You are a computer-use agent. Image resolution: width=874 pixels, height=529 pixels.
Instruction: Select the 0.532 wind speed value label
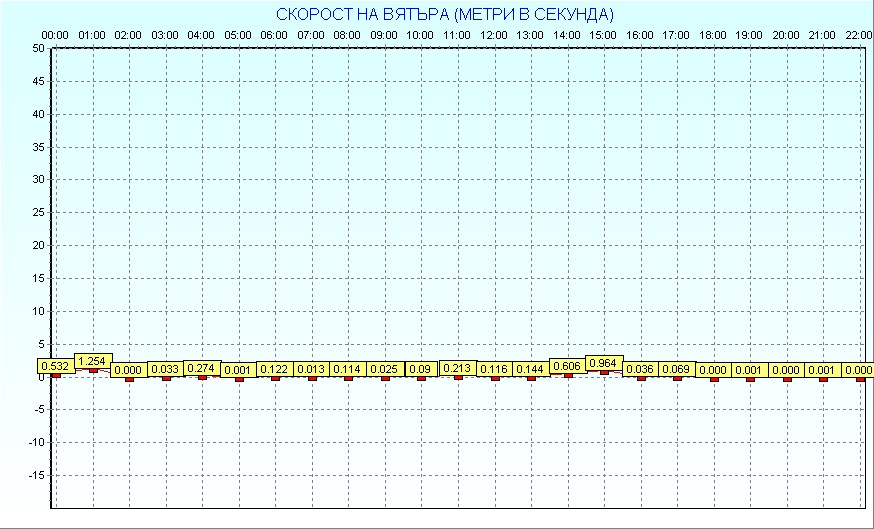tap(55, 366)
